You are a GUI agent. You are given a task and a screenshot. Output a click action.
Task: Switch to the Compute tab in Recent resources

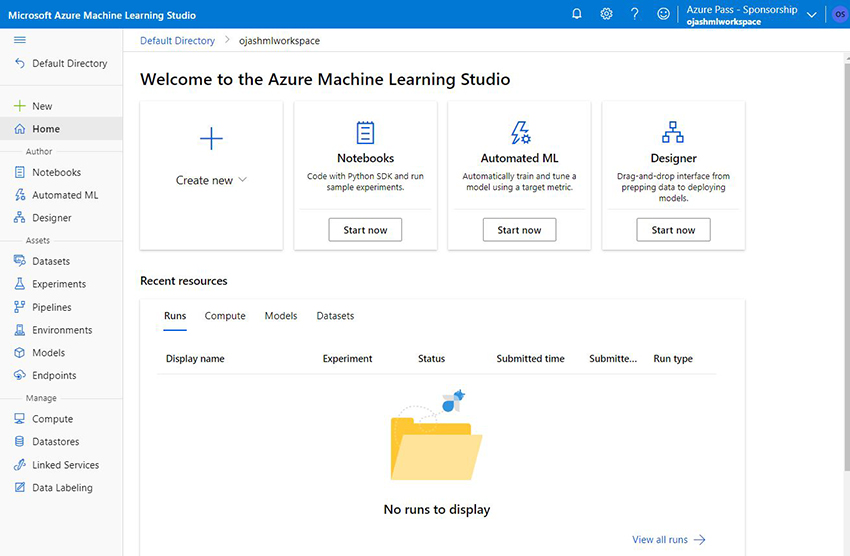coord(225,316)
